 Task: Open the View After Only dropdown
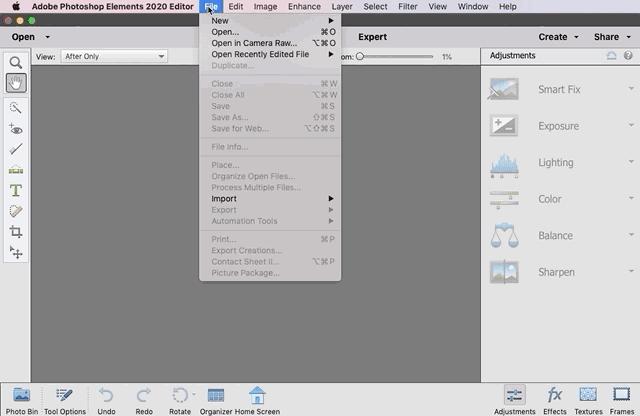point(114,56)
